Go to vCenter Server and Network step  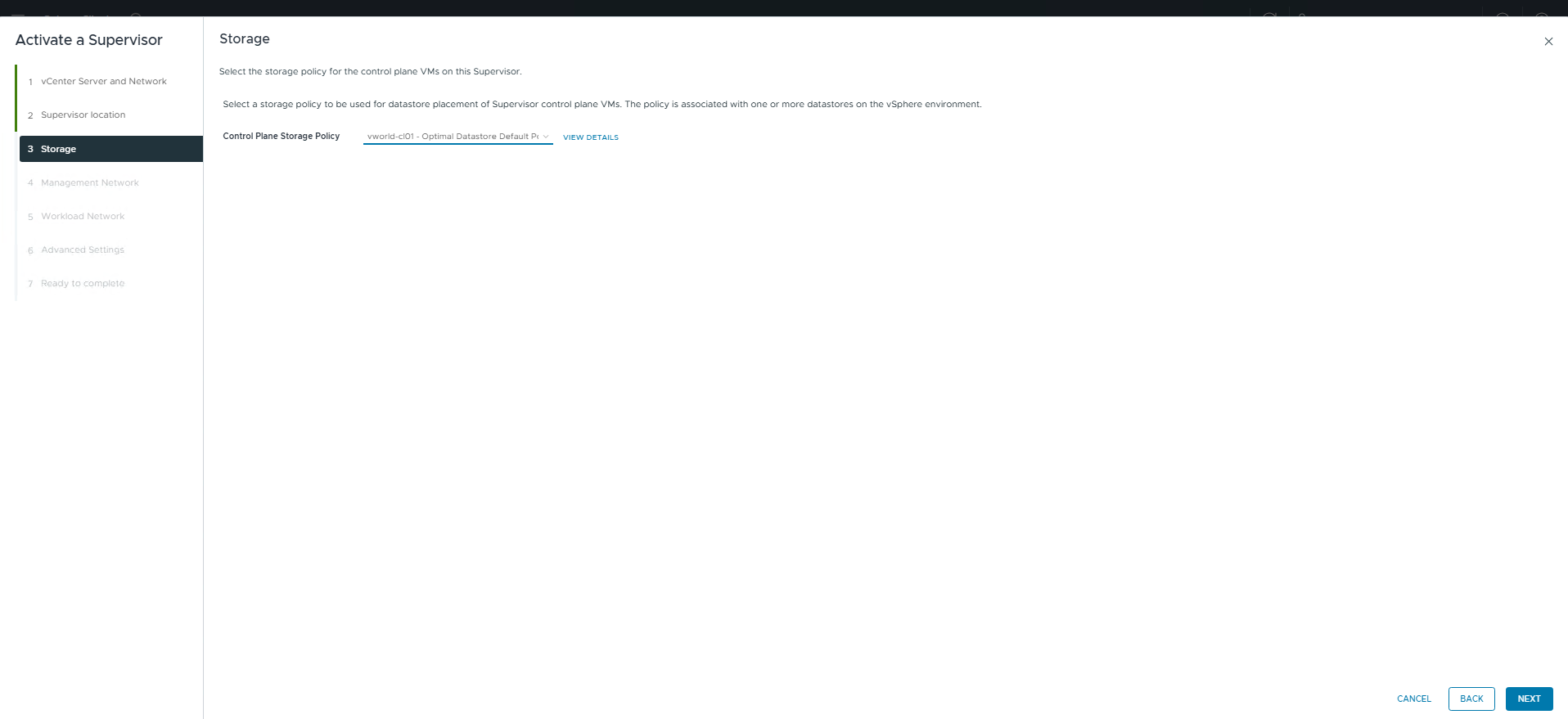pos(103,82)
